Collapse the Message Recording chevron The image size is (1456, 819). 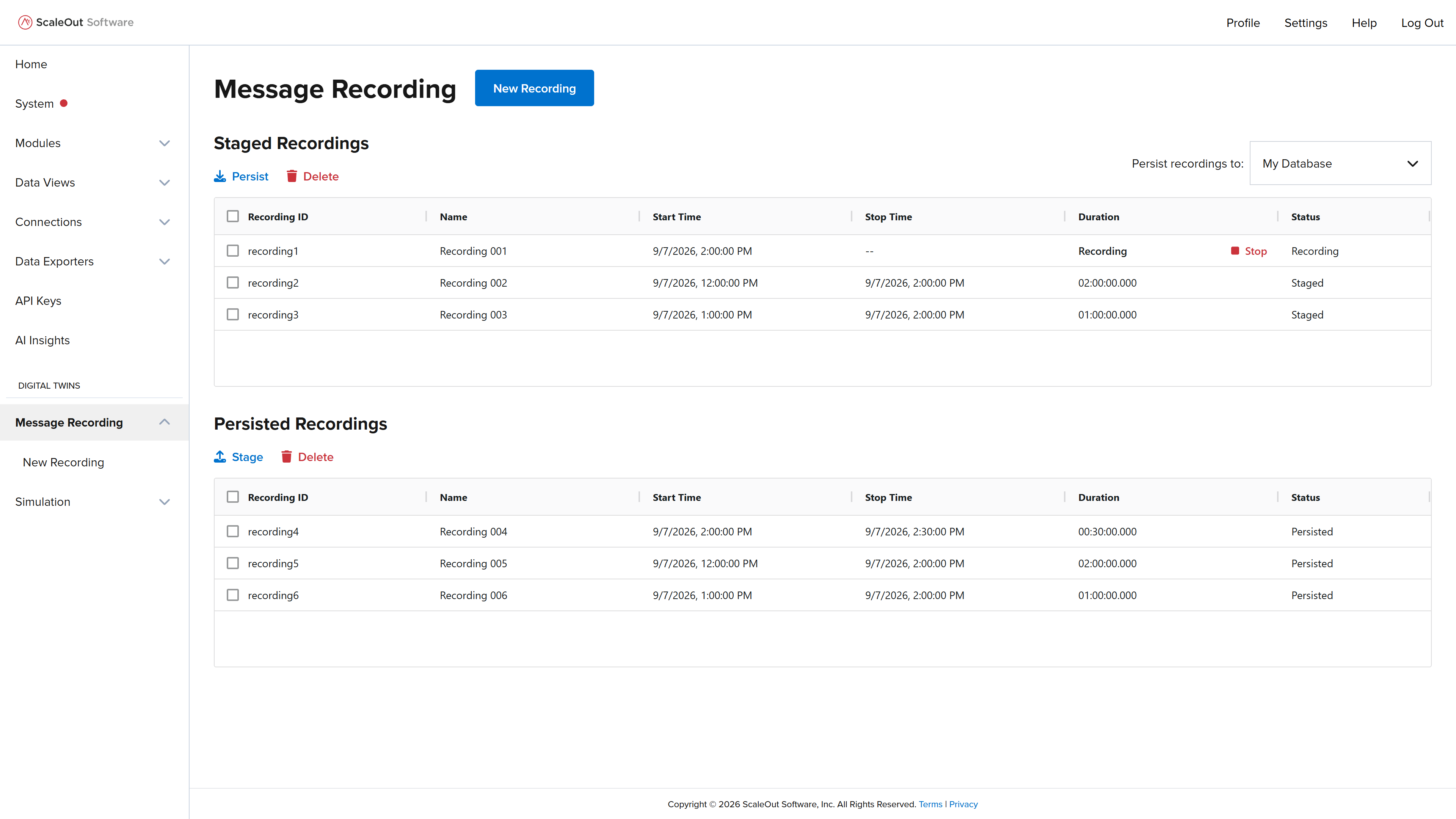165,422
